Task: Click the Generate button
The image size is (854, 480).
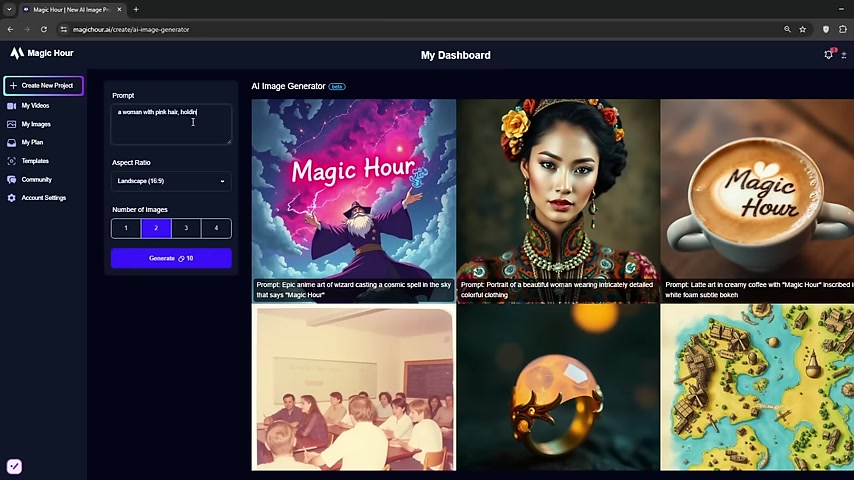Action: click(171, 258)
